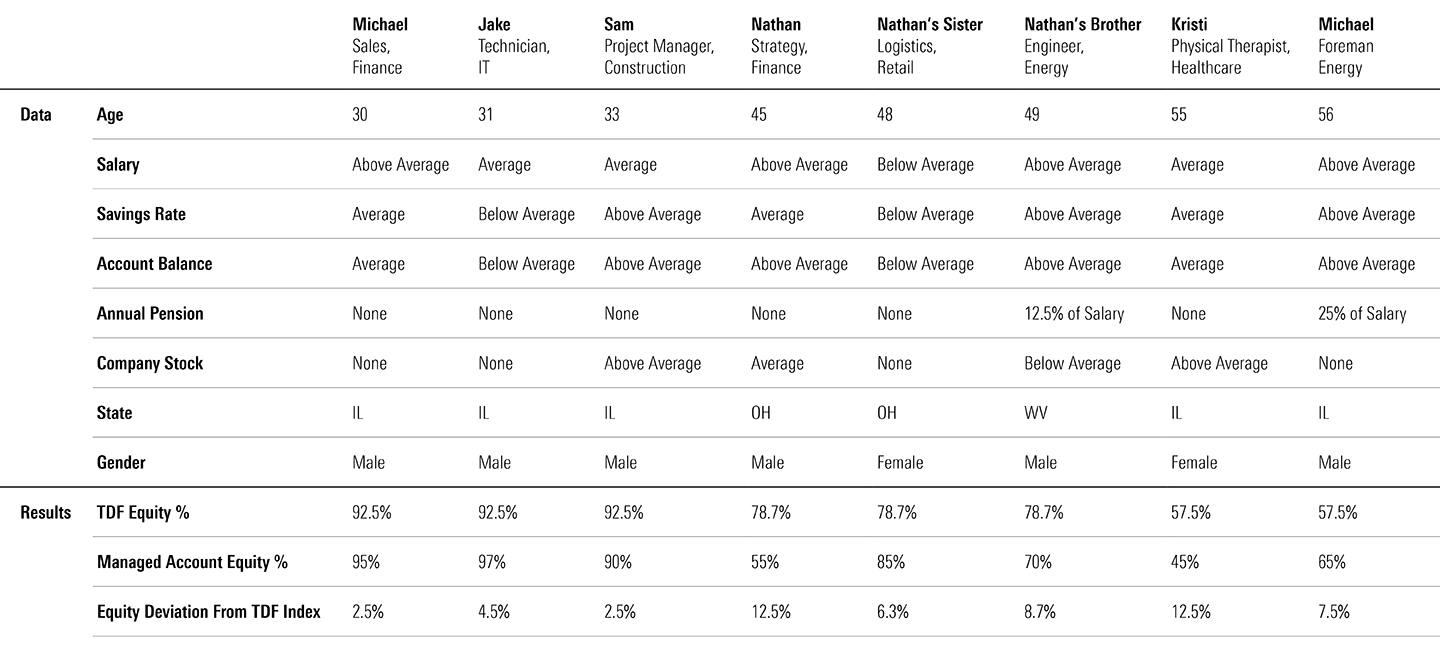
Task: Select the Company Stock row label
Action: tap(150, 363)
